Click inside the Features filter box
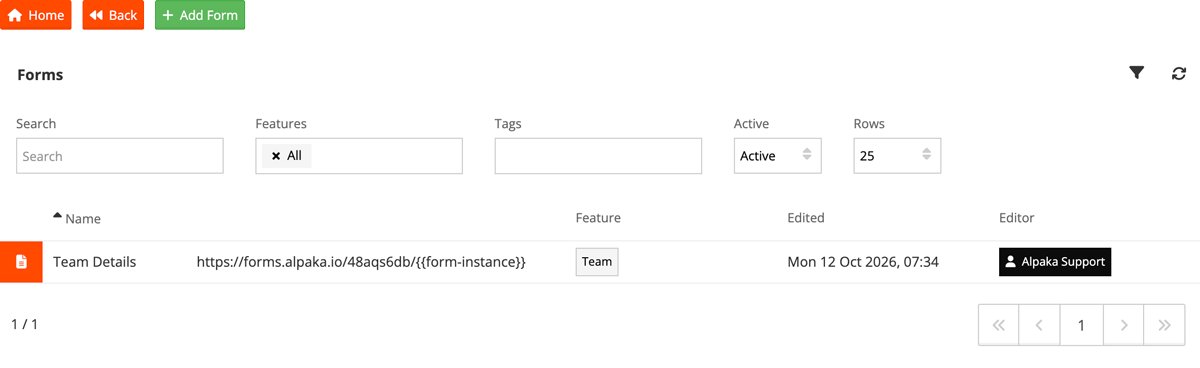The width and height of the screenshot is (1200, 368). coord(359,156)
